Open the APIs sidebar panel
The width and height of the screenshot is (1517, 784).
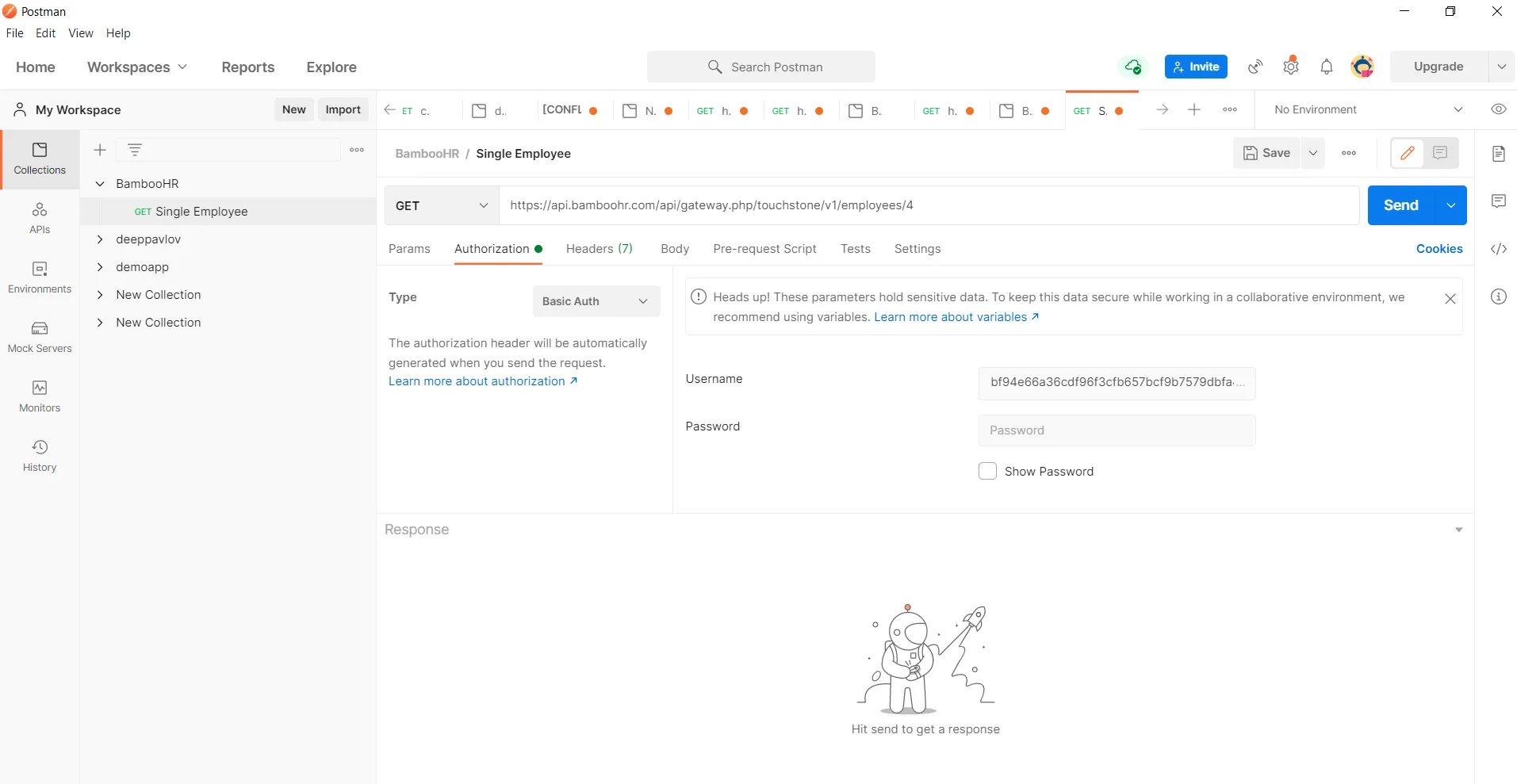pos(40,219)
